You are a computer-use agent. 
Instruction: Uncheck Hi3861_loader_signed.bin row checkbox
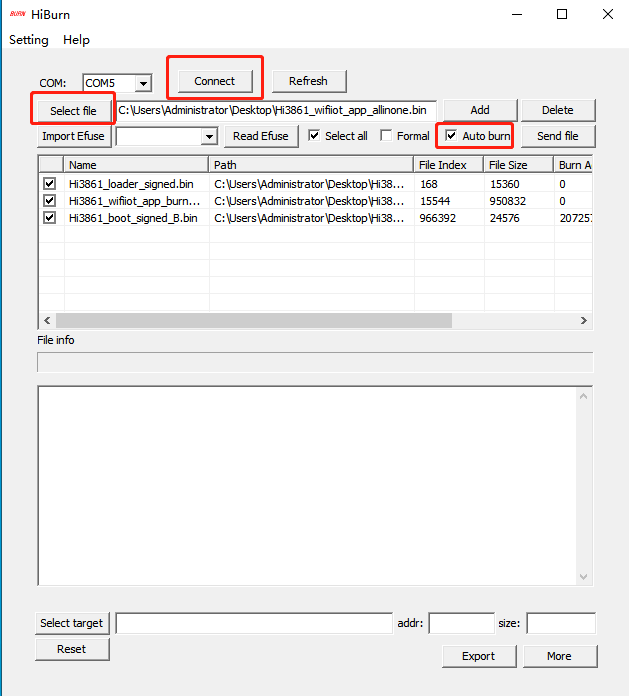[x=50, y=184]
